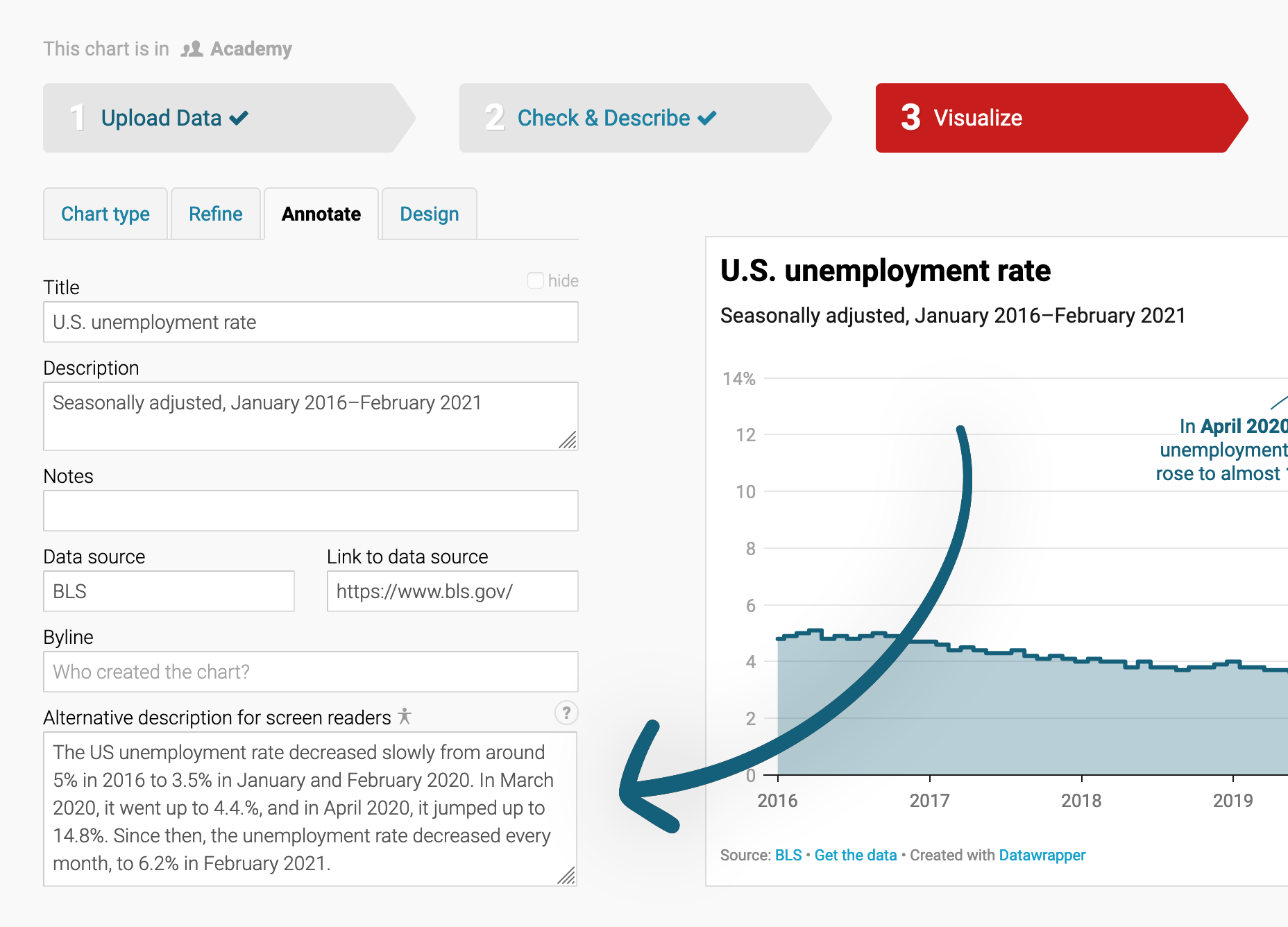Click the Get the data link
Image resolution: width=1288 pixels, height=927 pixels.
coord(856,856)
